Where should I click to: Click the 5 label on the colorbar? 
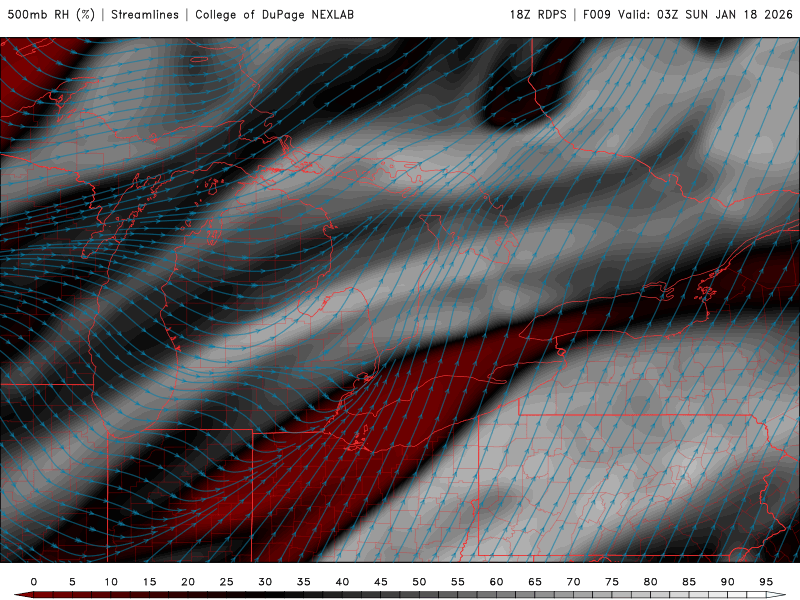click(72, 582)
